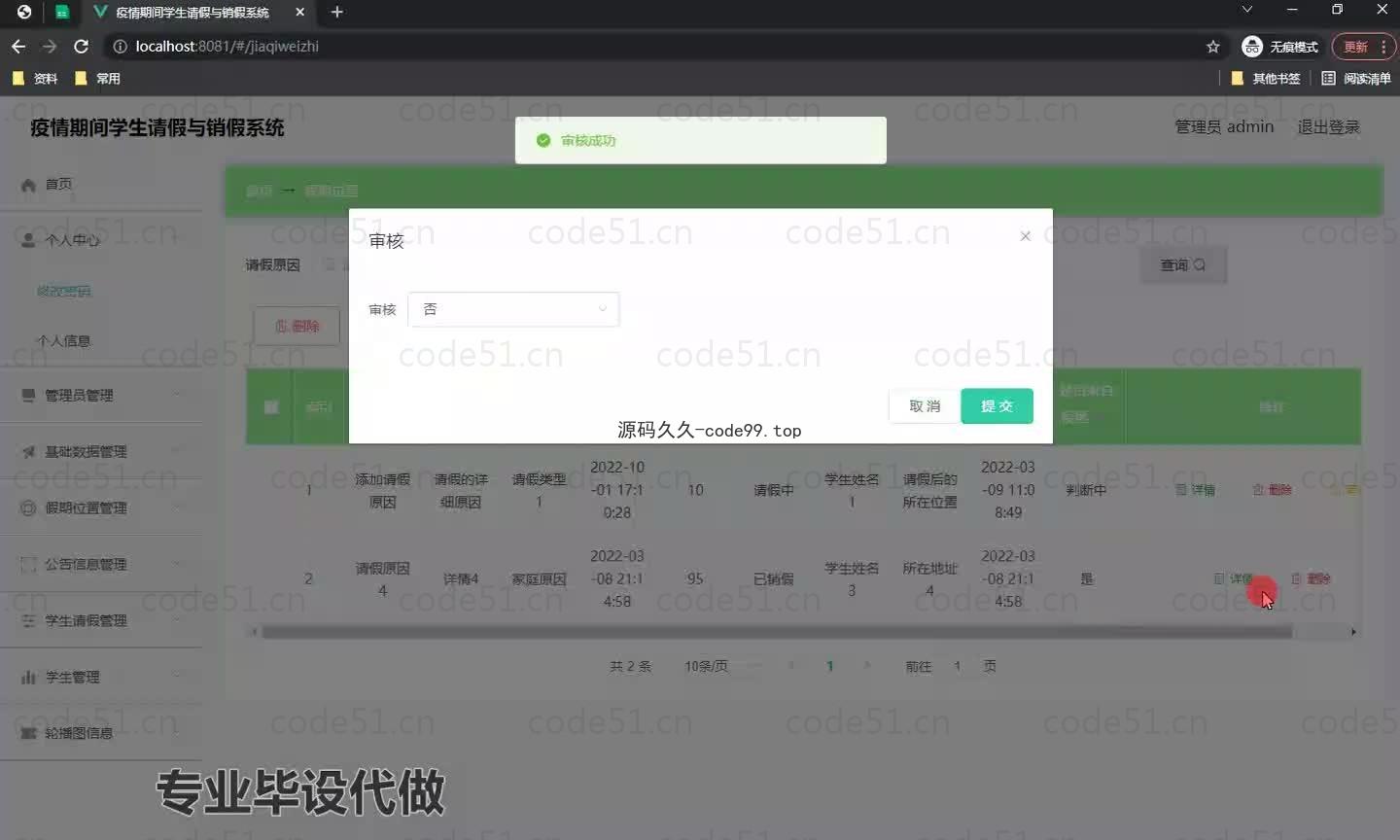Click the next page pagination arrow
The image size is (1400, 840).
[867, 666]
